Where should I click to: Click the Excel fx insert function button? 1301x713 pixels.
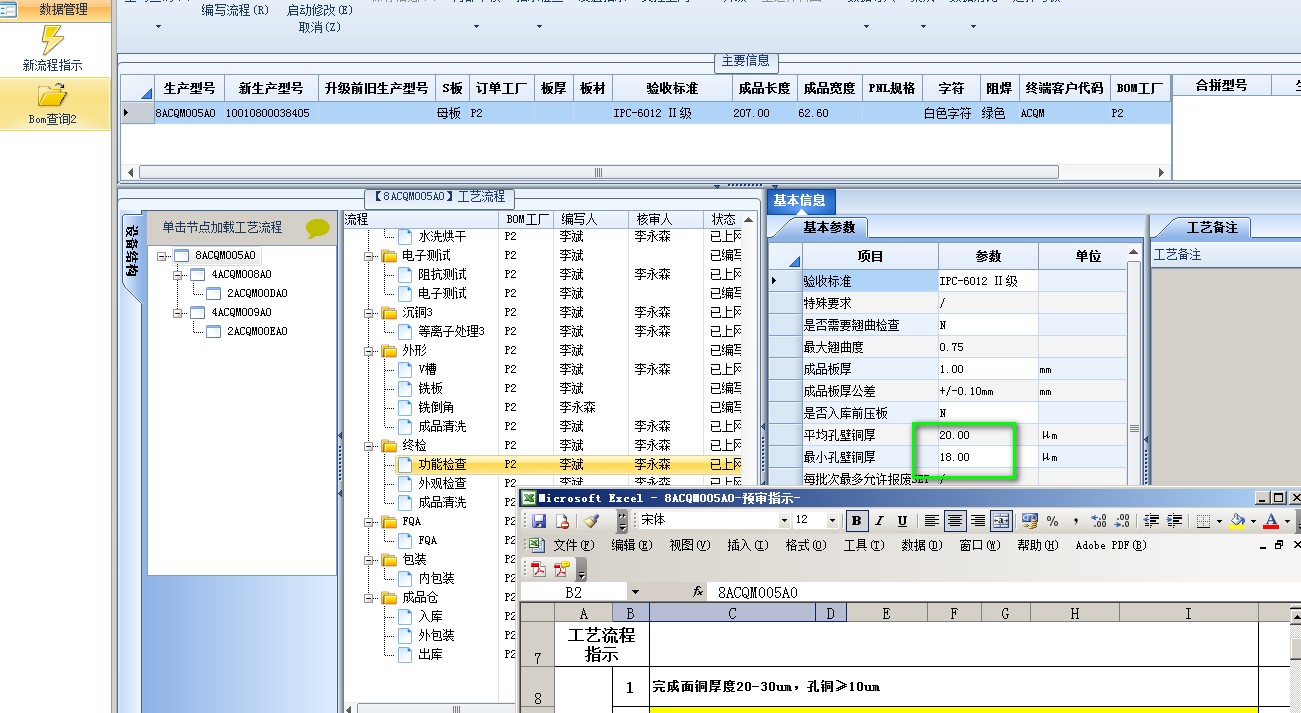pyautogui.click(x=698, y=592)
